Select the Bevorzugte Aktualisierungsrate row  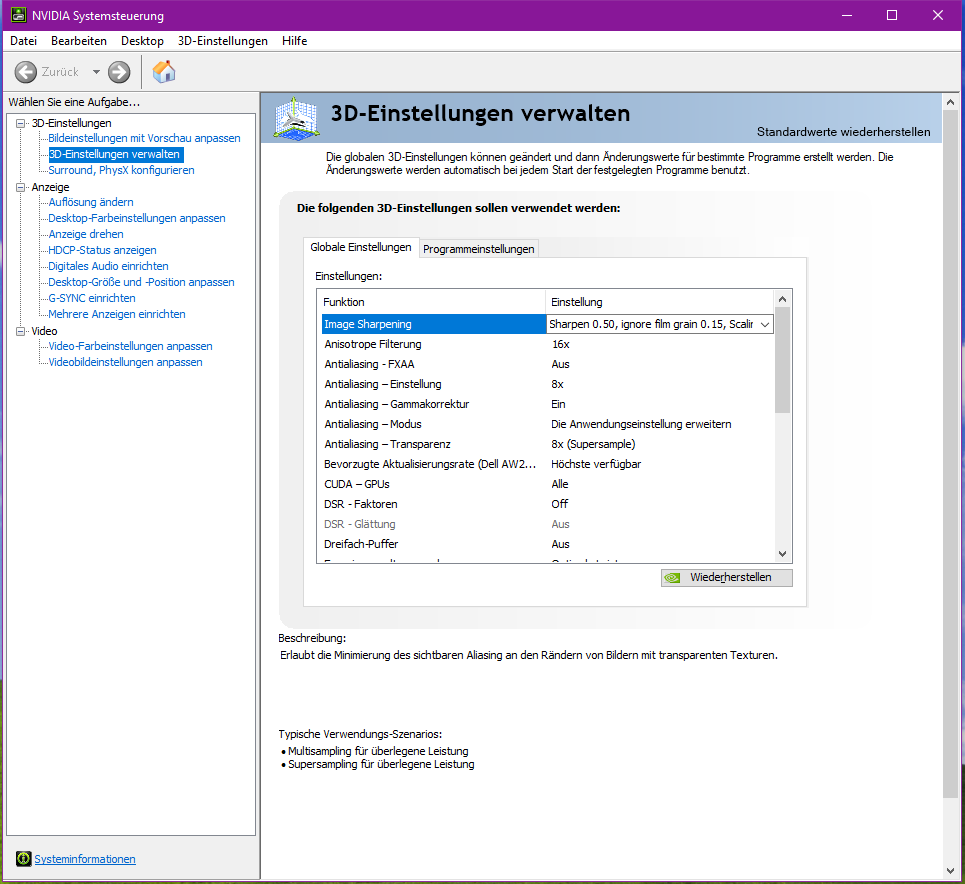(548, 464)
